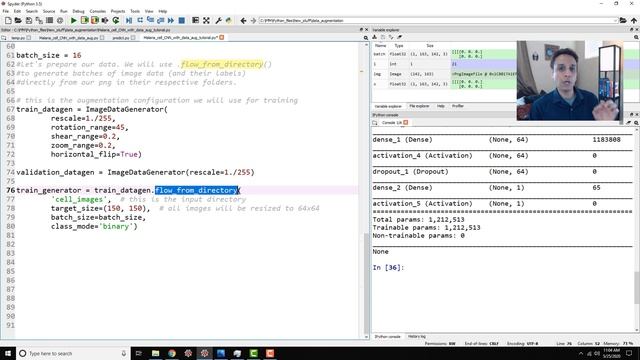Viewport: 640px width, 360px height.
Task: Open the File menu
Action: [6, 11]
